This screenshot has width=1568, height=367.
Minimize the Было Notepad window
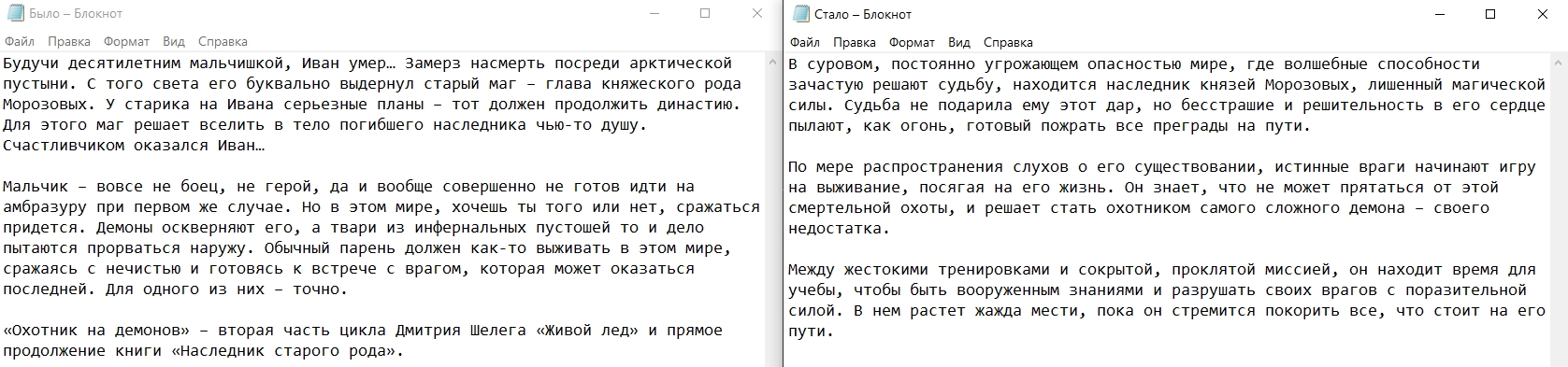click(653, 14)
